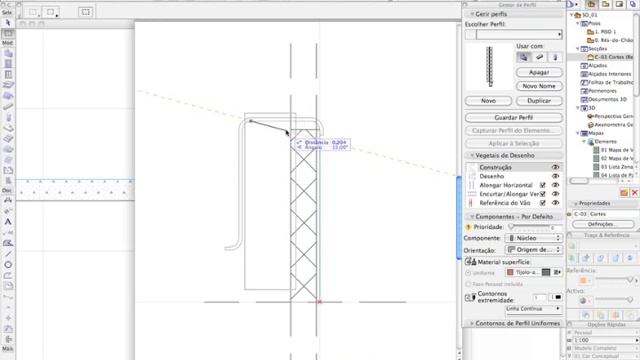Select Pormenores item in Navigator
Viewport: 640px width, 360px height.
599,91
